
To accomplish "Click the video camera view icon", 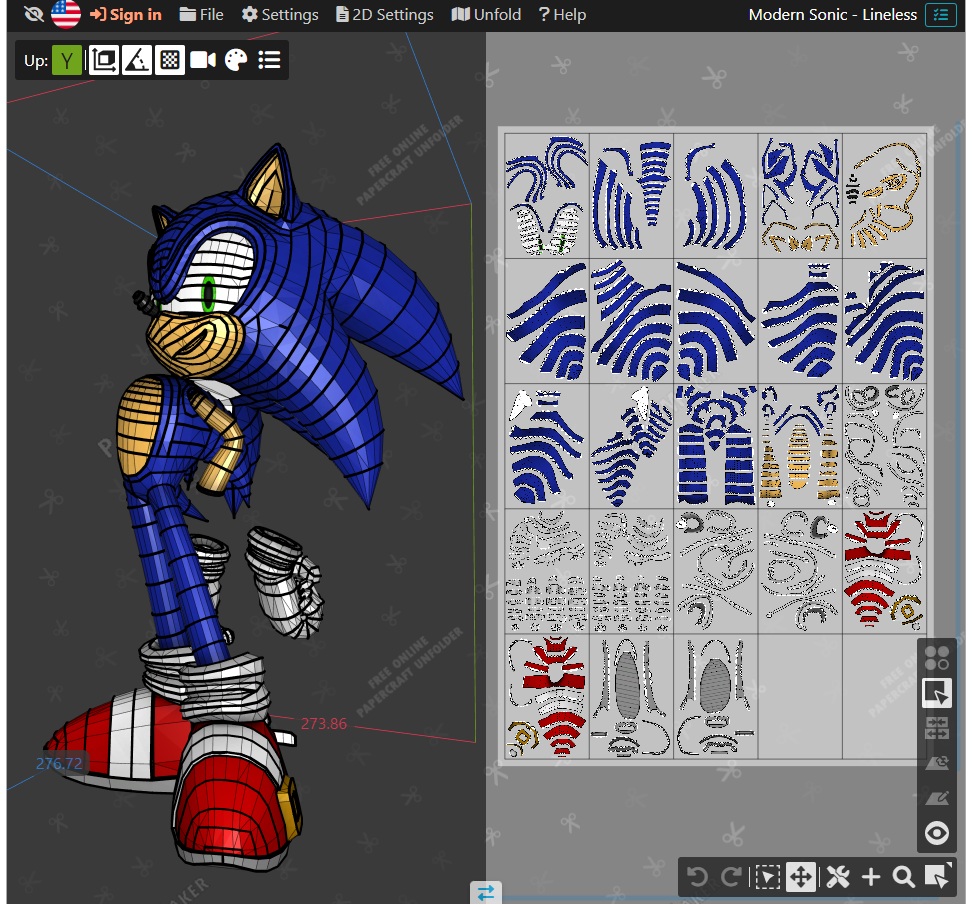I will click(x=203, y=61).
